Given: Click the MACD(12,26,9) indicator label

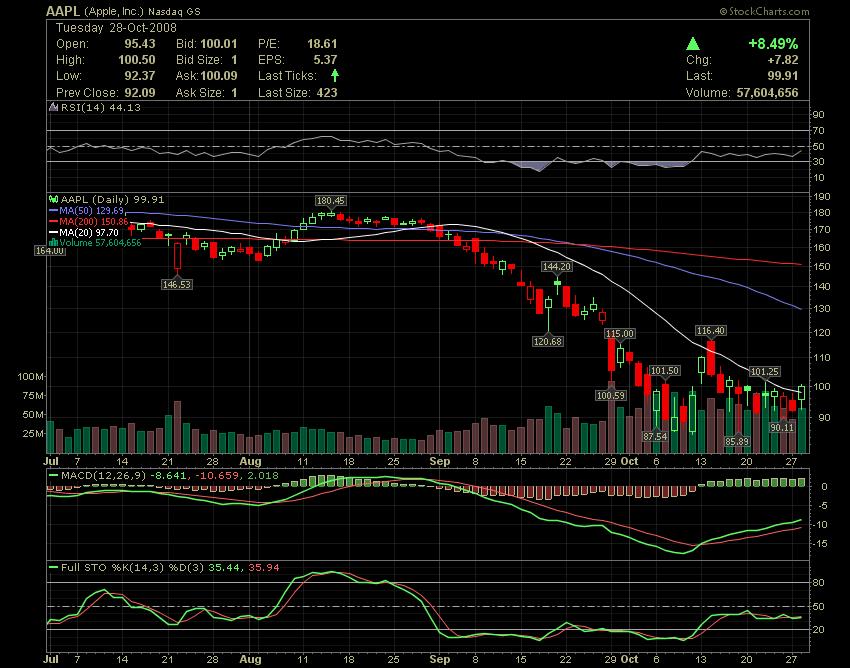Looking at the screenshot, I should (104, 476).
